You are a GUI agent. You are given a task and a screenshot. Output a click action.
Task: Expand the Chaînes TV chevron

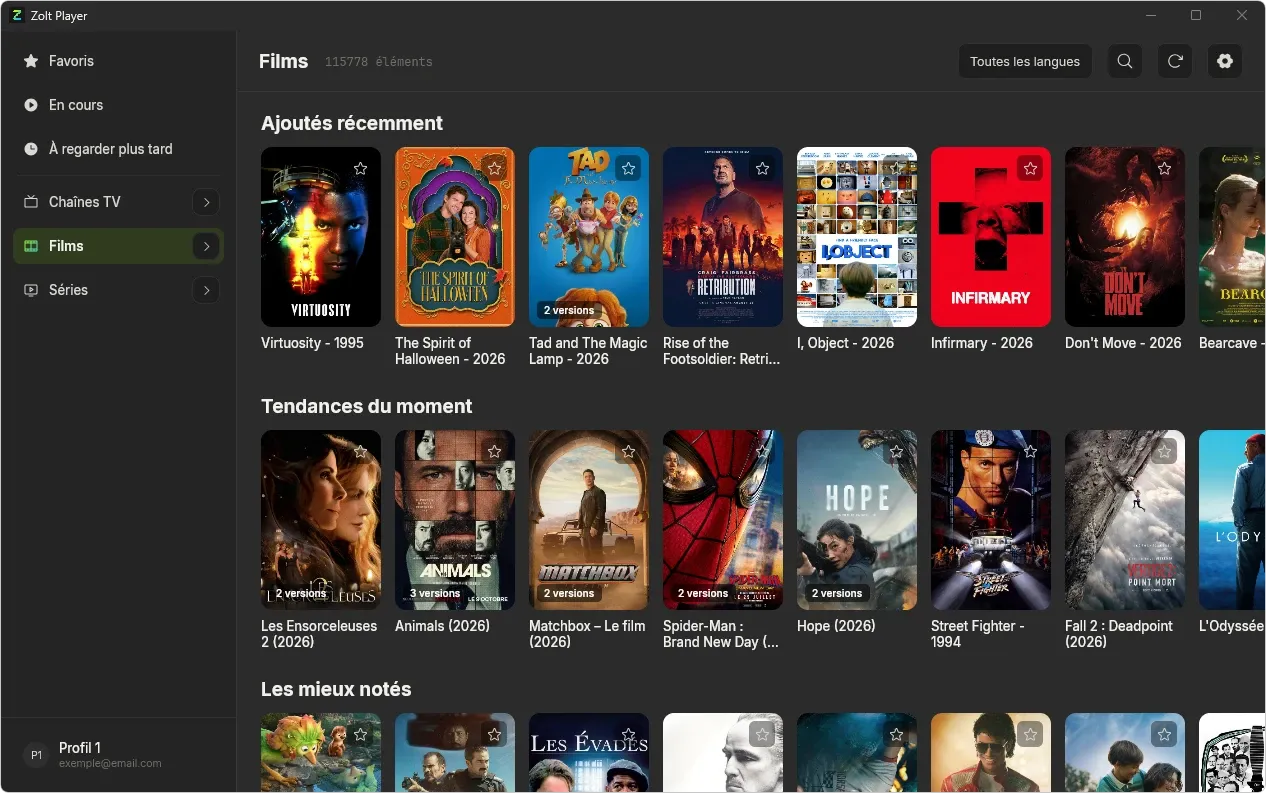206,202
